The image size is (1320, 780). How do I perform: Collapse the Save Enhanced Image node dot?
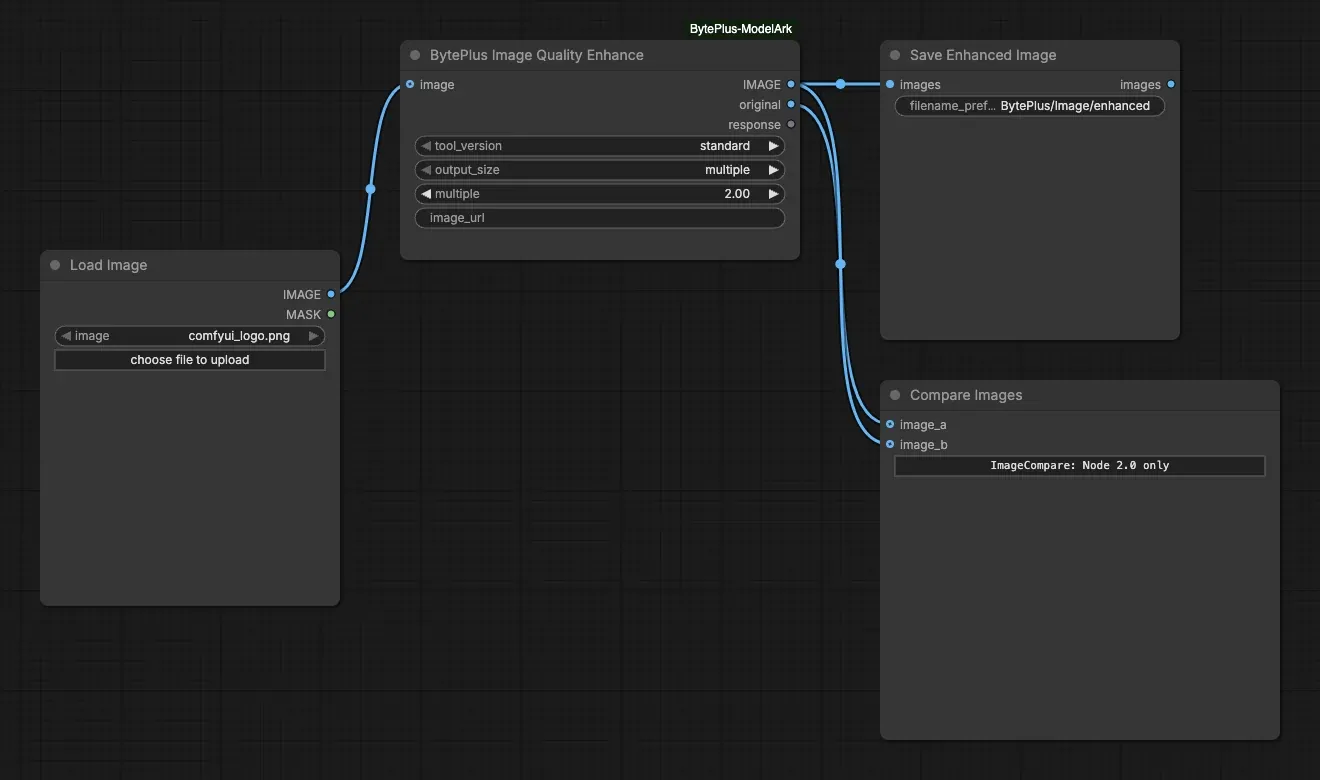895,55
